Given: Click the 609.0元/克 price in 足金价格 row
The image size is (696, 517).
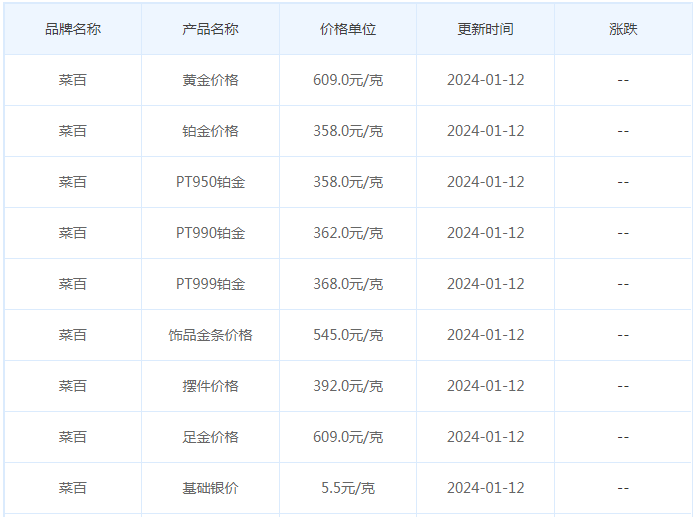Looking at the screenshot, I should [x=348, y=438].
